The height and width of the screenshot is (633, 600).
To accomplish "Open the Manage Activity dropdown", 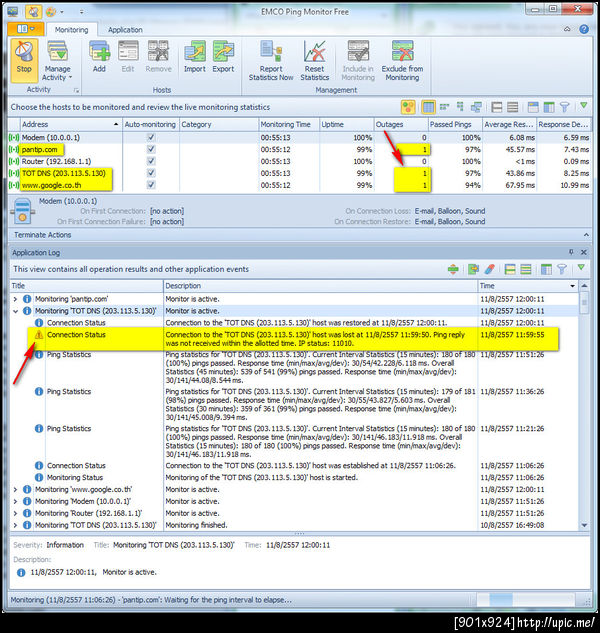I will point(57,60).
